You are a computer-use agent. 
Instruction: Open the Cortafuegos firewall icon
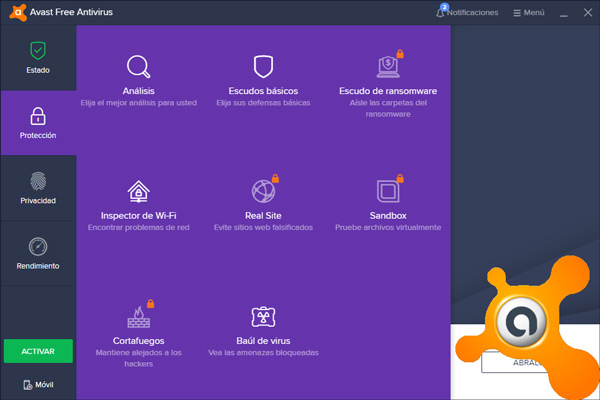(139, 317)
